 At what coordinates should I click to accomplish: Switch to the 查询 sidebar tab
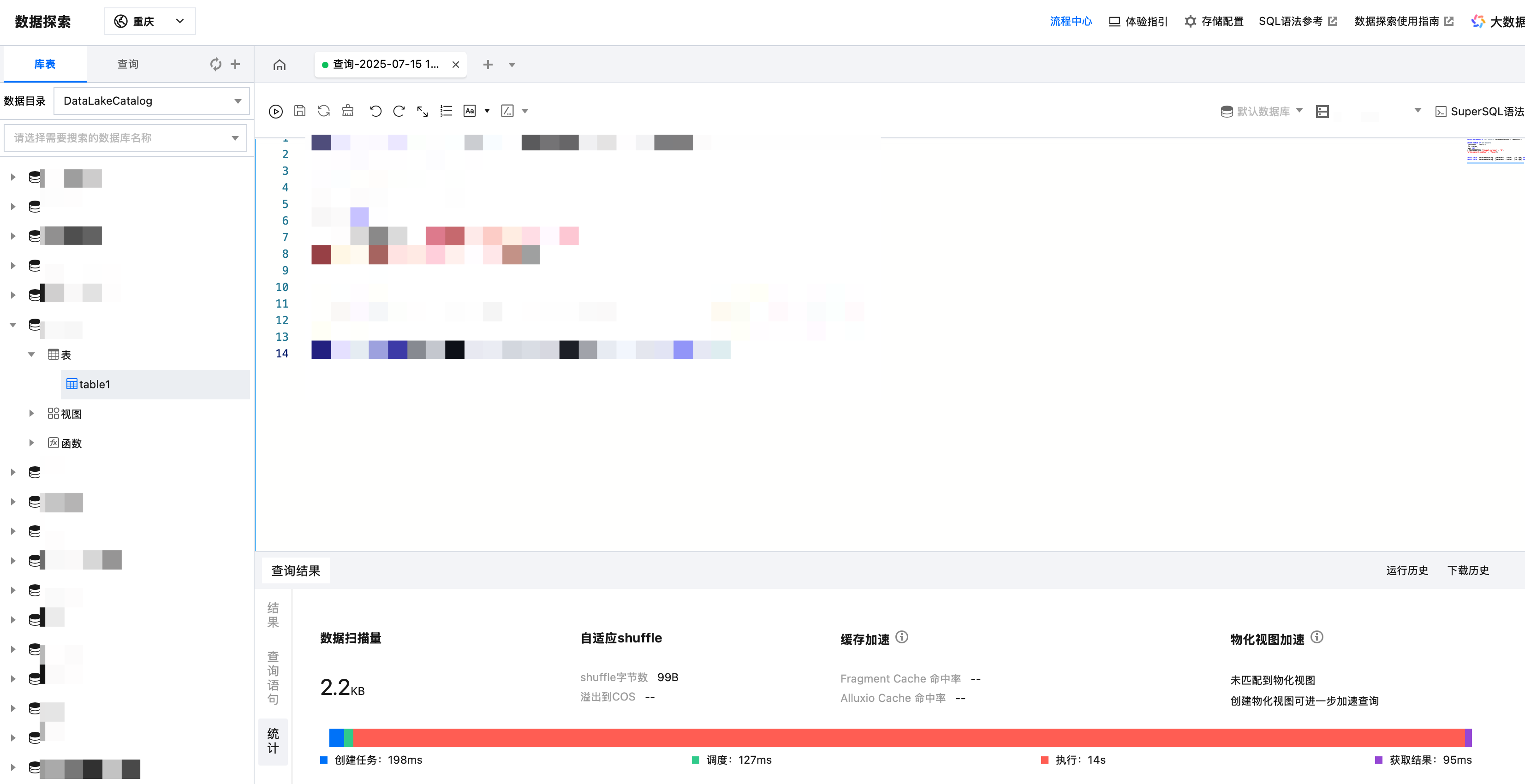tap(128, 64)
